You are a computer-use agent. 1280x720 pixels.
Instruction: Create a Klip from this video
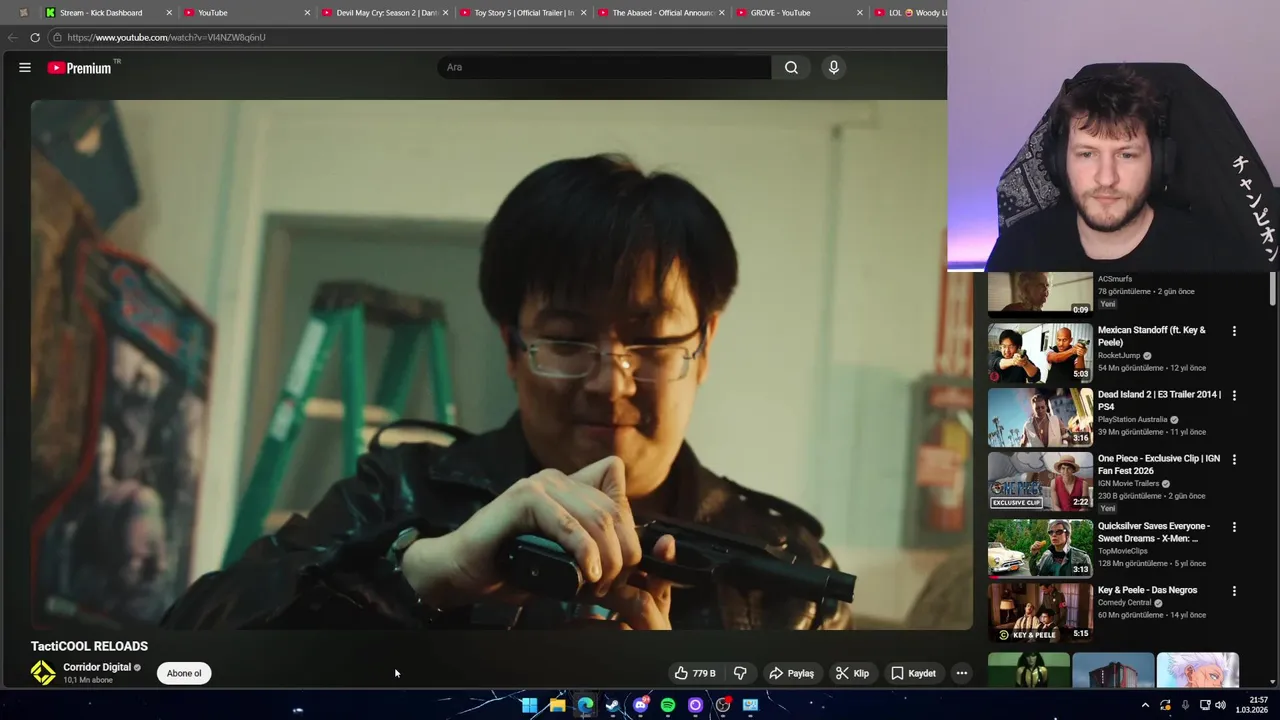[x=852, y=673]
